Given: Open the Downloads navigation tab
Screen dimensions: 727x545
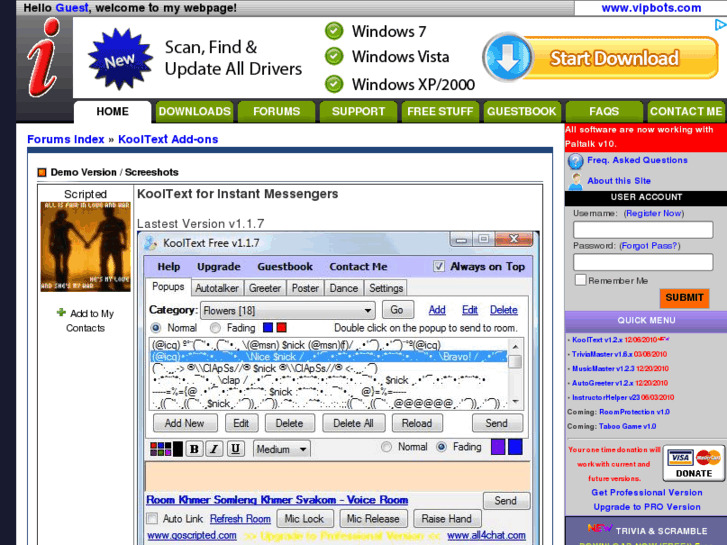Looking at the screenshot, I should click(x=194, y=112).
